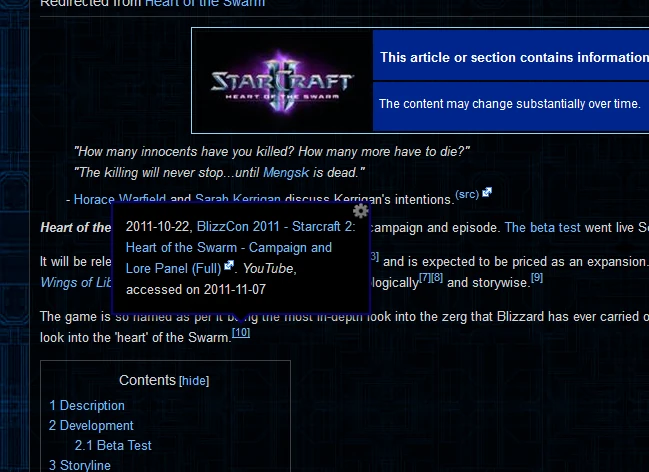The height and width of the screenshot is (472, 649).
Task: Open footnote reference [9] after storywise
Action: tap(537, 277)
